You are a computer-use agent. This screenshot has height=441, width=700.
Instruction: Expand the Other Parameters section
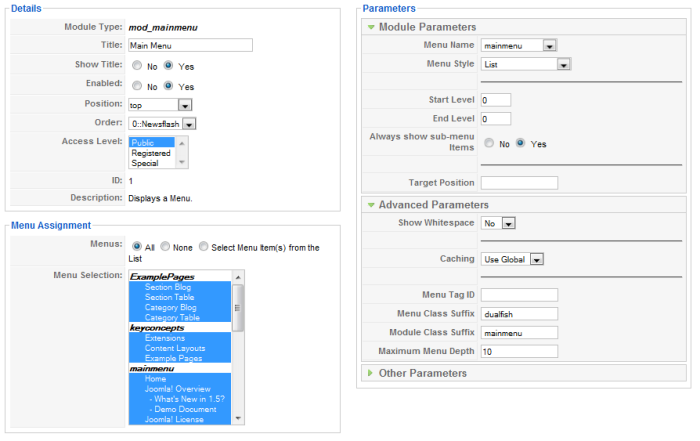pos(370,373)
